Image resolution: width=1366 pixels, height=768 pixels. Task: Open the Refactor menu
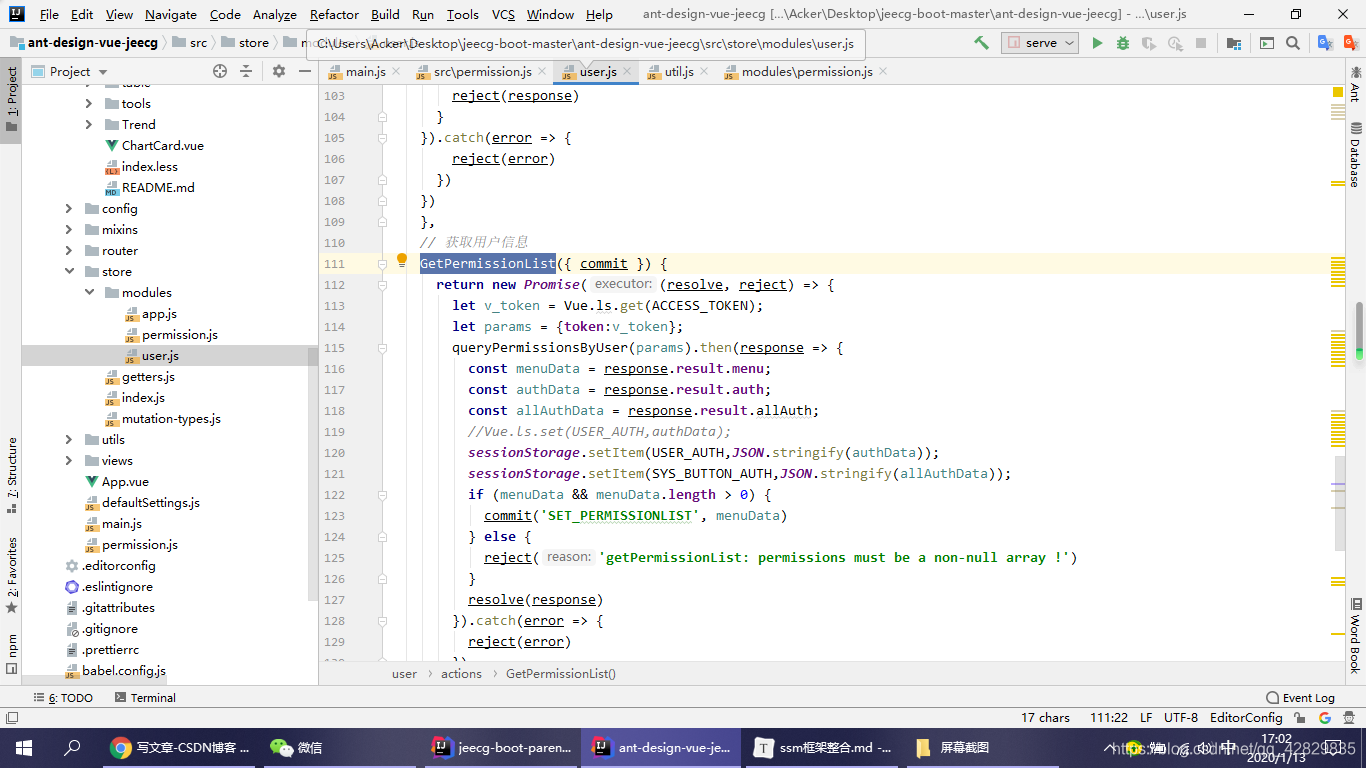tap(334, 14)
